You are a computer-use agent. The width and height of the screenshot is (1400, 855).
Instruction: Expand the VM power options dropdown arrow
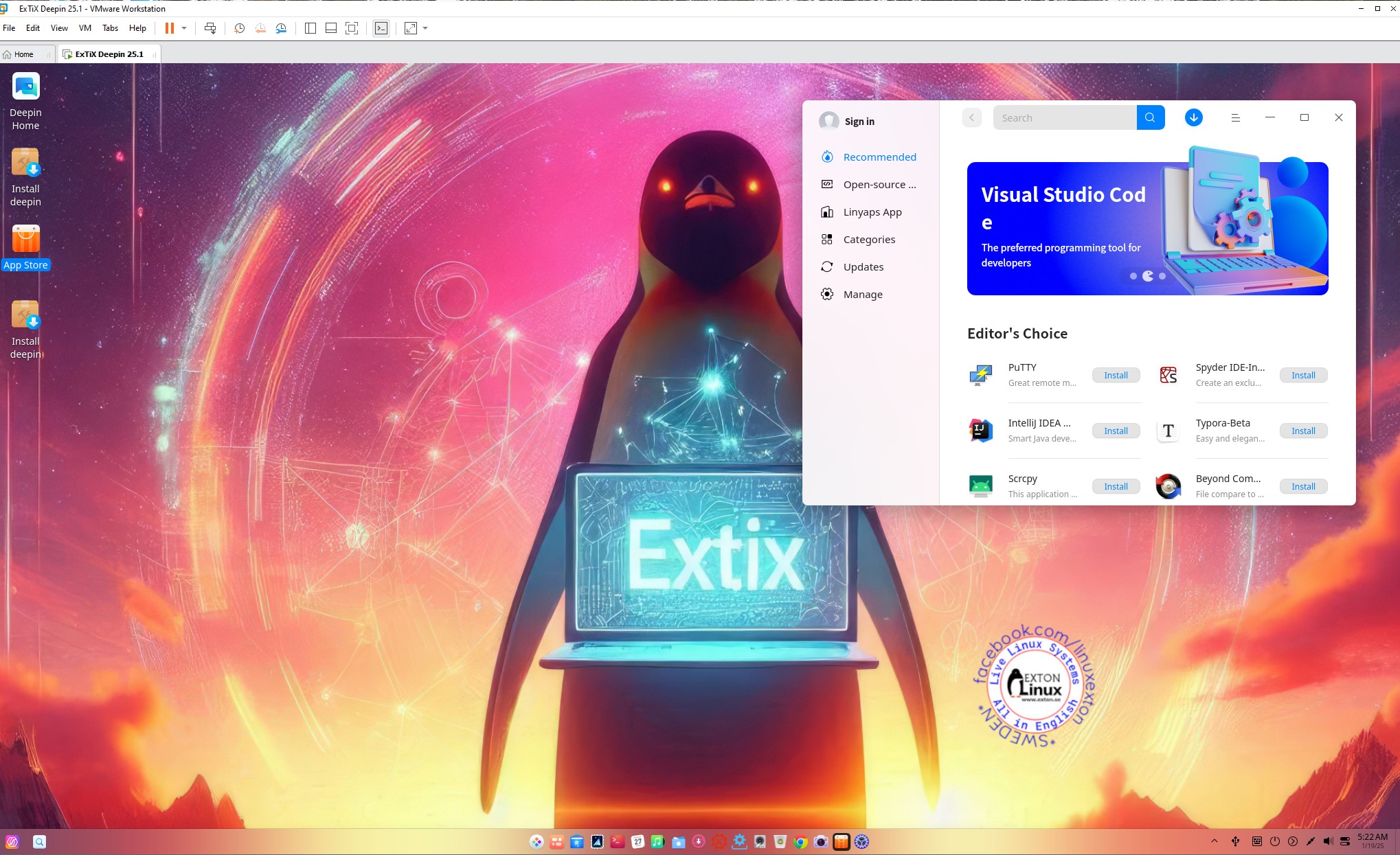click(184, 28)
